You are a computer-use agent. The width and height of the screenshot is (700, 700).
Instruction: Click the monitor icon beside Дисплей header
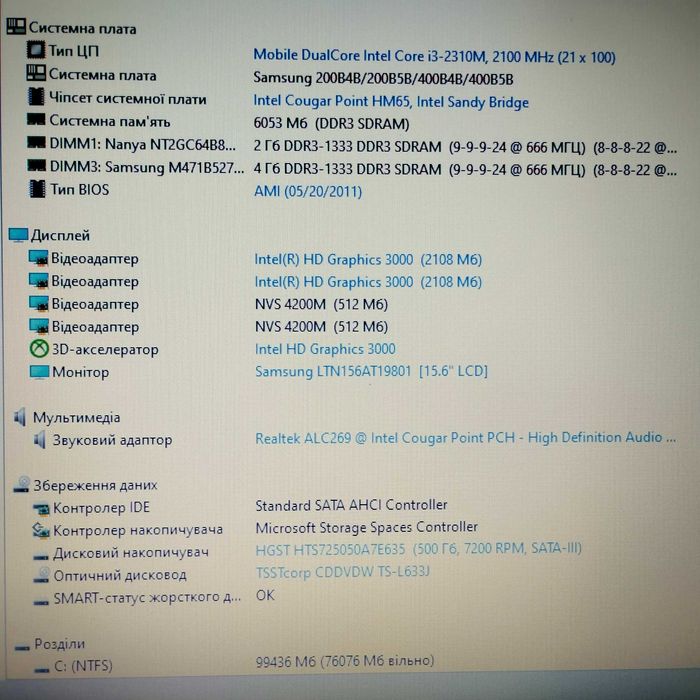click(x=18, y=235)
